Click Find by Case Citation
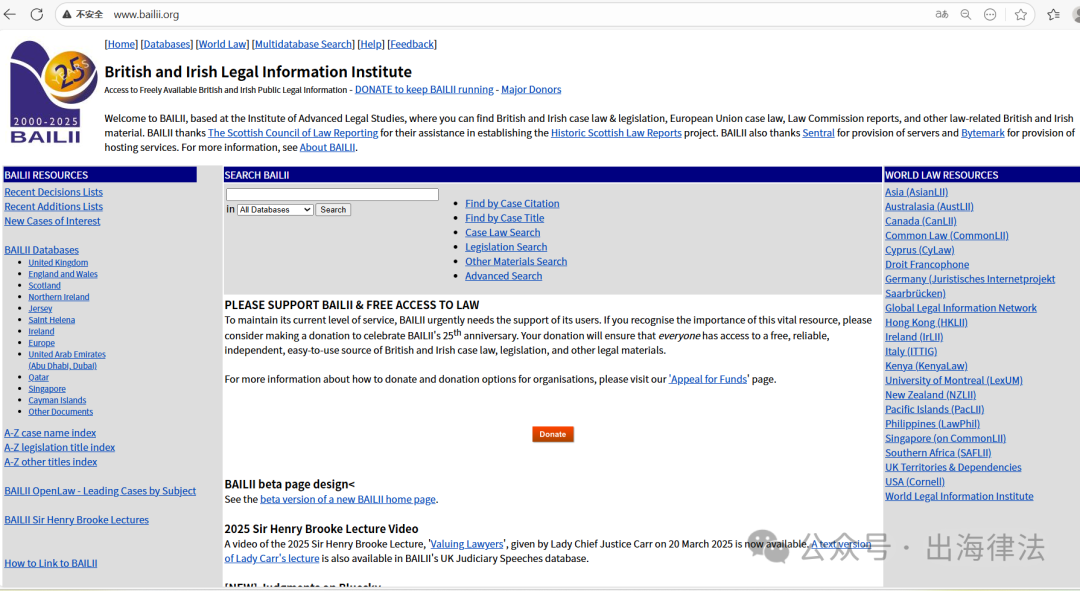This screenshot has height=591, width=1080. click(512, 204)
